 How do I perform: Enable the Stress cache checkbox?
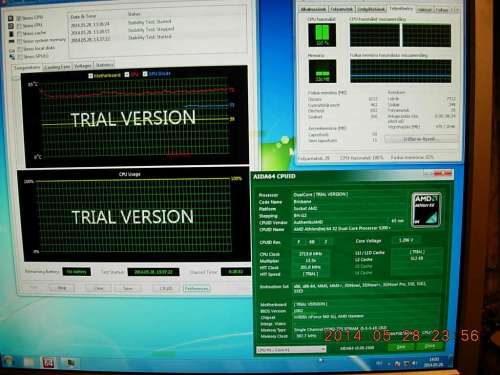19,34
